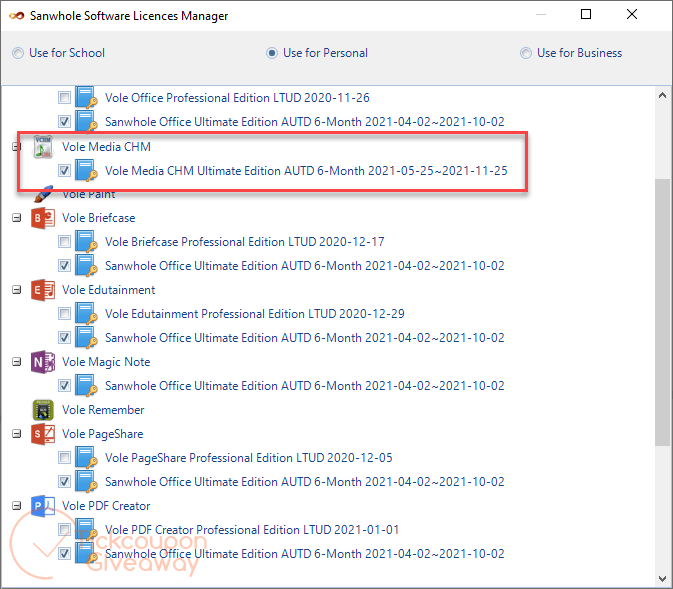Click the Vole PageShare app icon
This screenshot has width=673, height=589.
coord(43,434)
